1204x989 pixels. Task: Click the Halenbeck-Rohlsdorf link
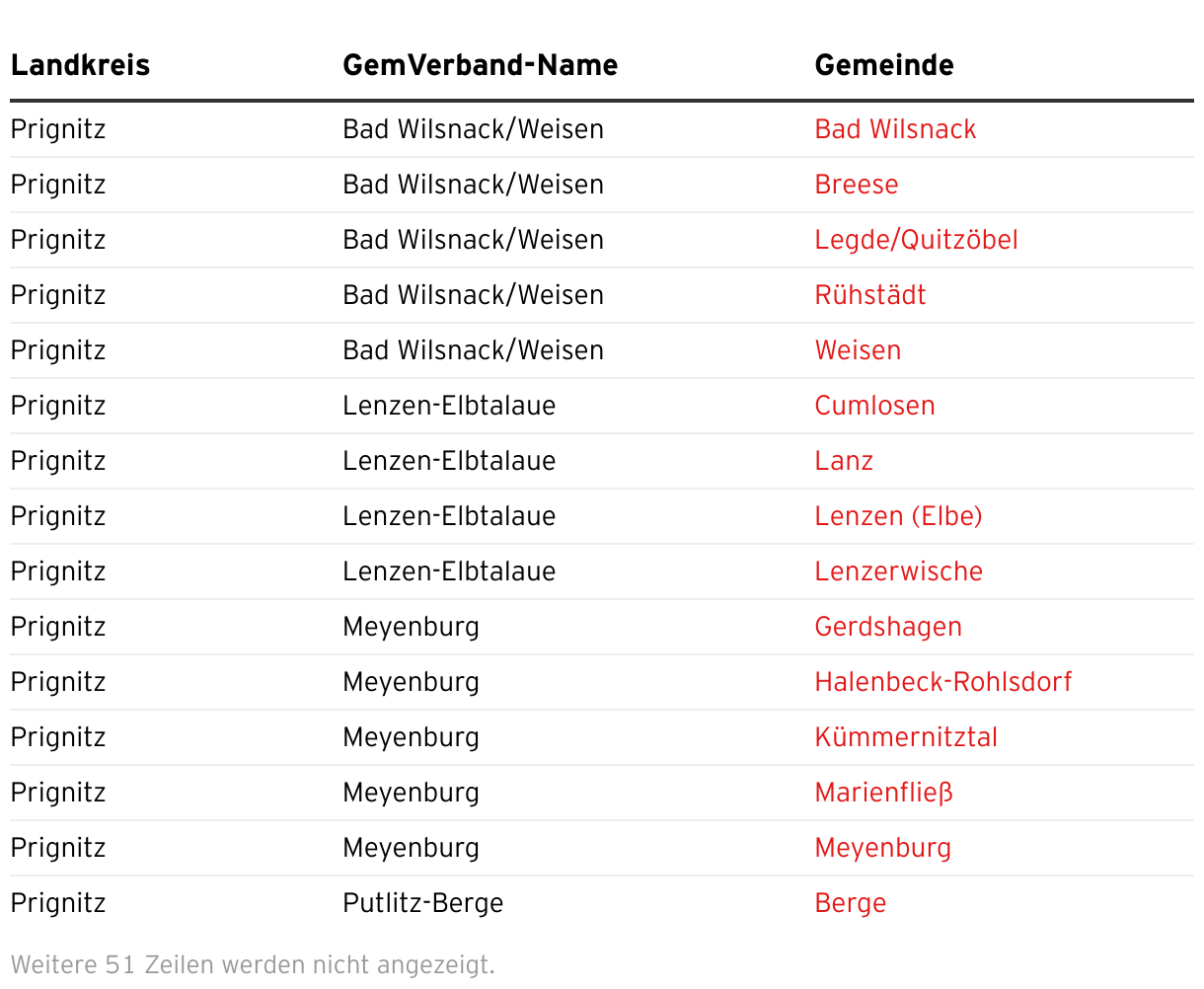(942, 682)
